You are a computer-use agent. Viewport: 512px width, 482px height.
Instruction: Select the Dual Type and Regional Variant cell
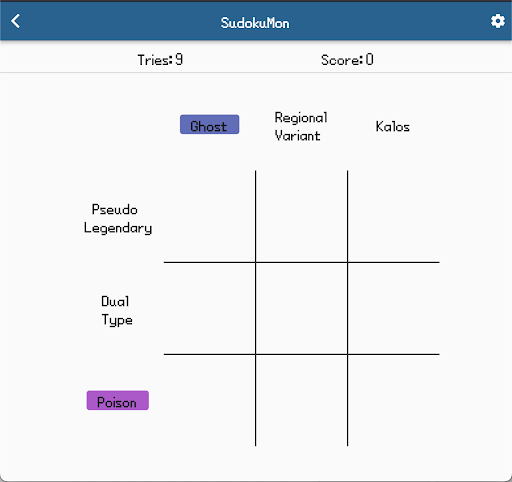tap(301, 308)
